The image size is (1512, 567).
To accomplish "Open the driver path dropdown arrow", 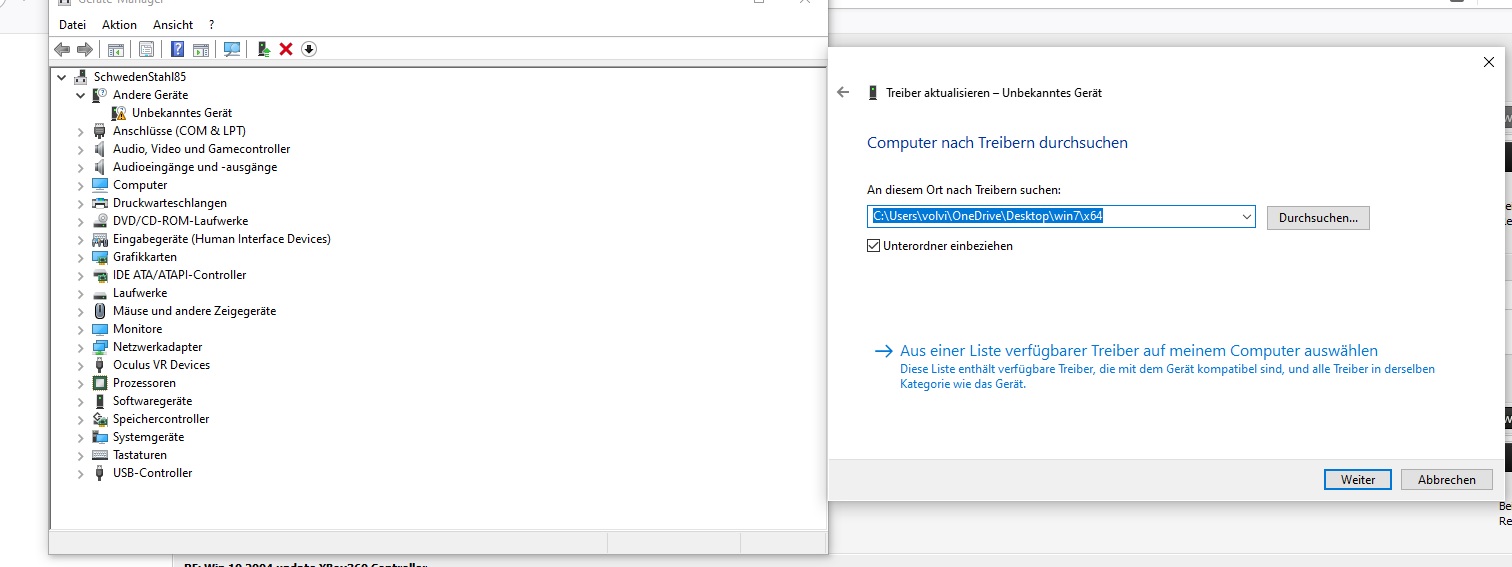I will [1246, 217].
